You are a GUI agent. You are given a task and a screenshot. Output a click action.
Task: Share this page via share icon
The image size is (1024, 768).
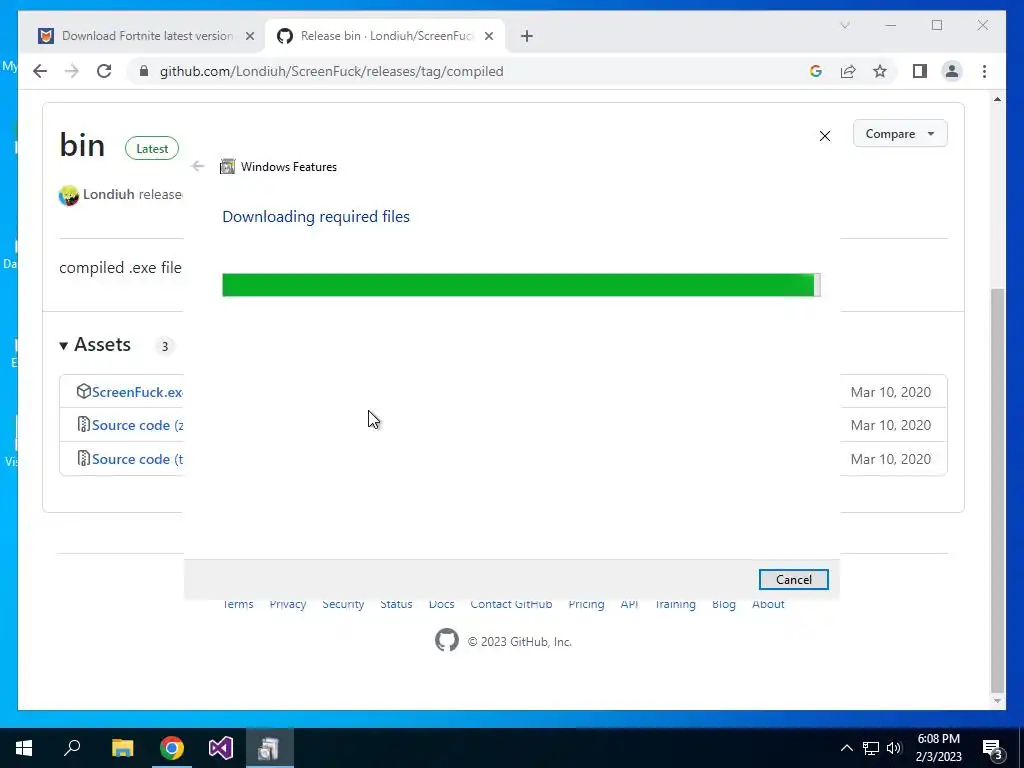[x=848, y=71]
